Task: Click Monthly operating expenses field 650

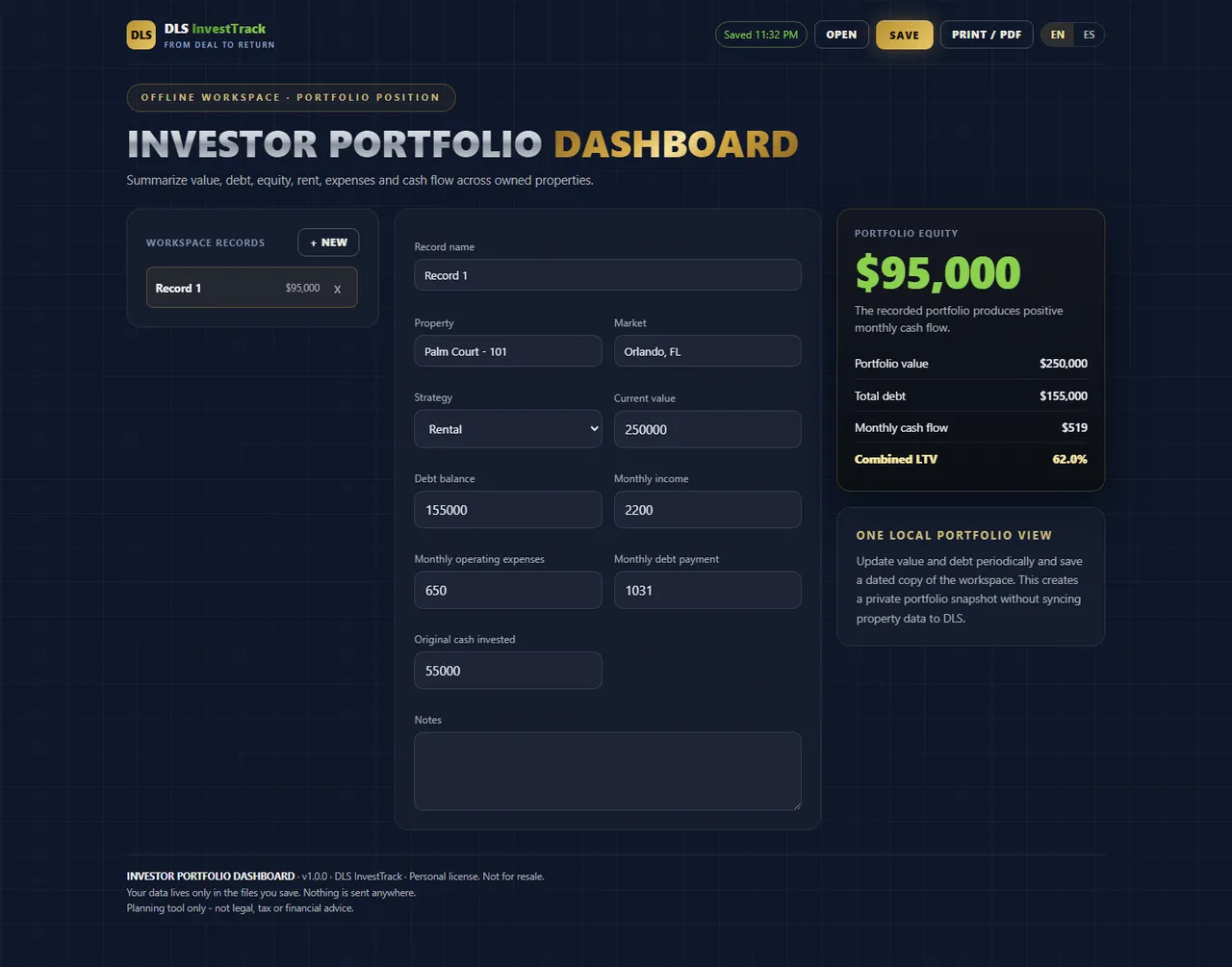Action: [x=508, y=590]
